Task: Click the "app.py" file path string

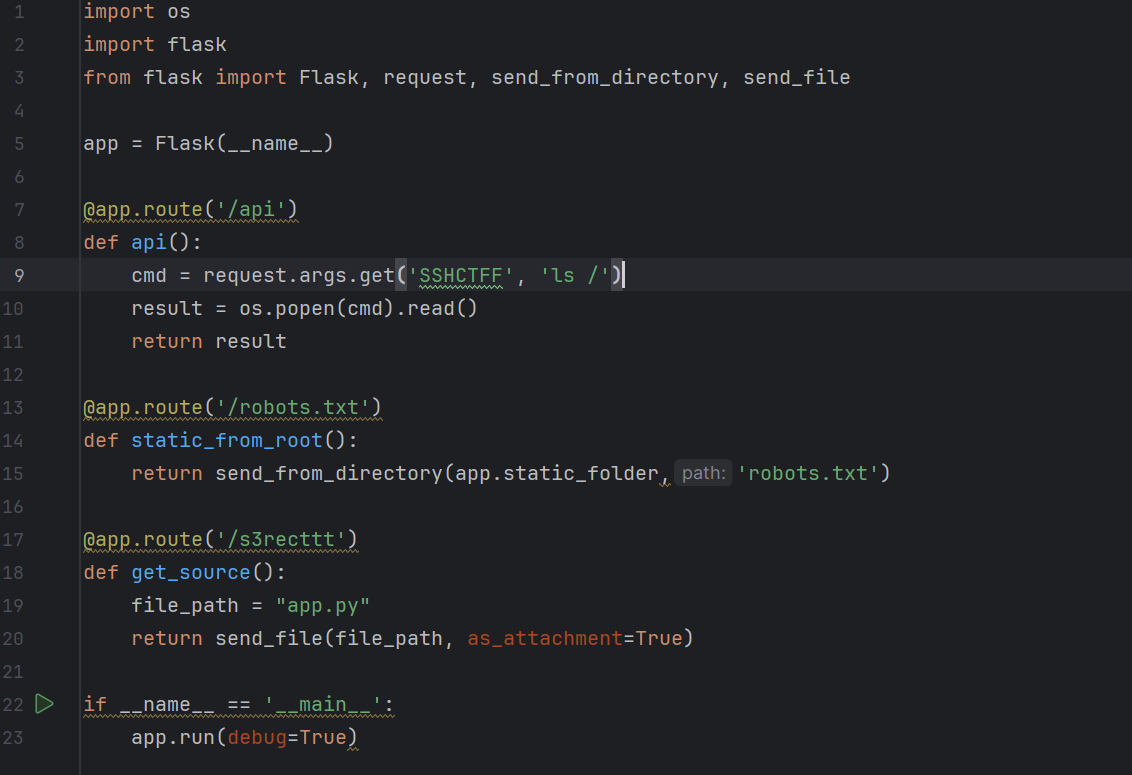Action: click(323, 605)
